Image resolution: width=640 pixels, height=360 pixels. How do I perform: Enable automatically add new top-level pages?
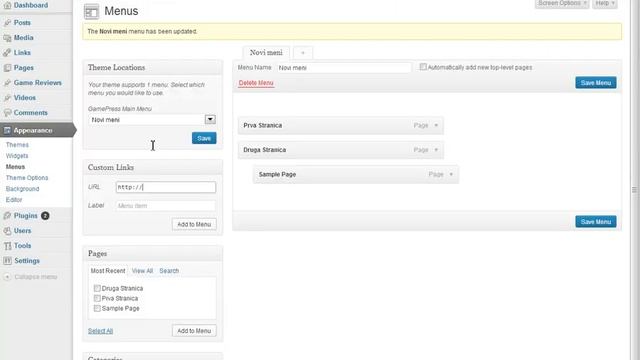point(423,67)
